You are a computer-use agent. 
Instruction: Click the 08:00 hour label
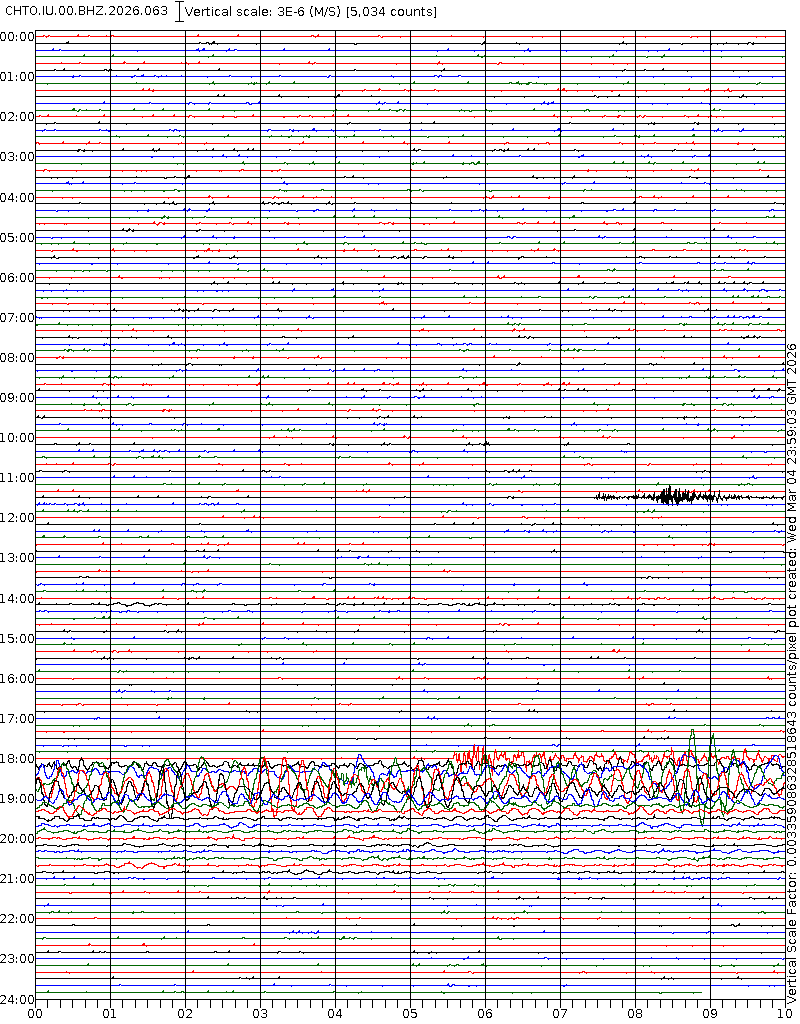click(17, 357)
